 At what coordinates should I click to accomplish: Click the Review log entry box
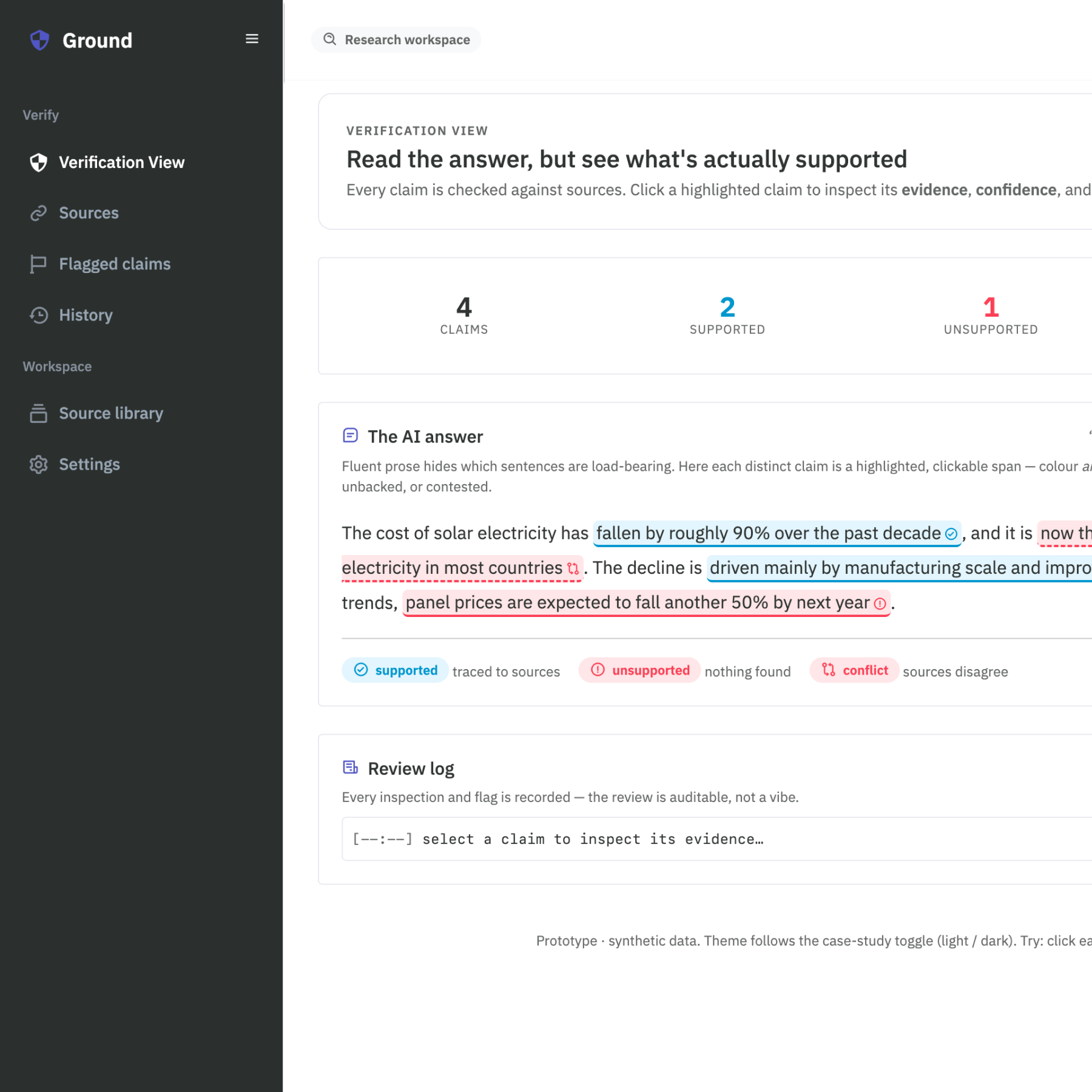[716, 839]
